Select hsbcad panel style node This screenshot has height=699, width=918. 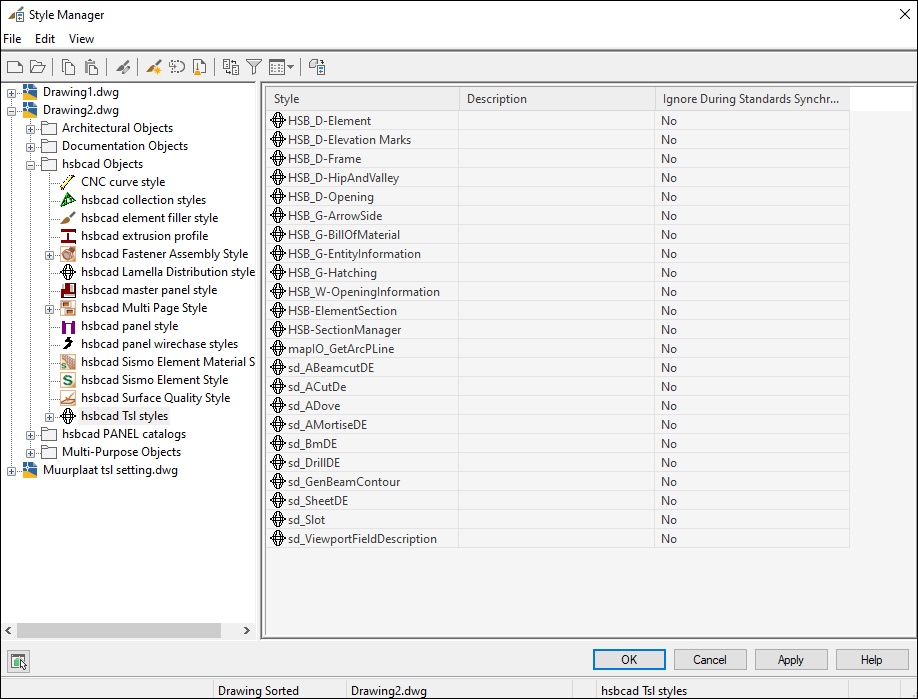[x=129, y=326]
